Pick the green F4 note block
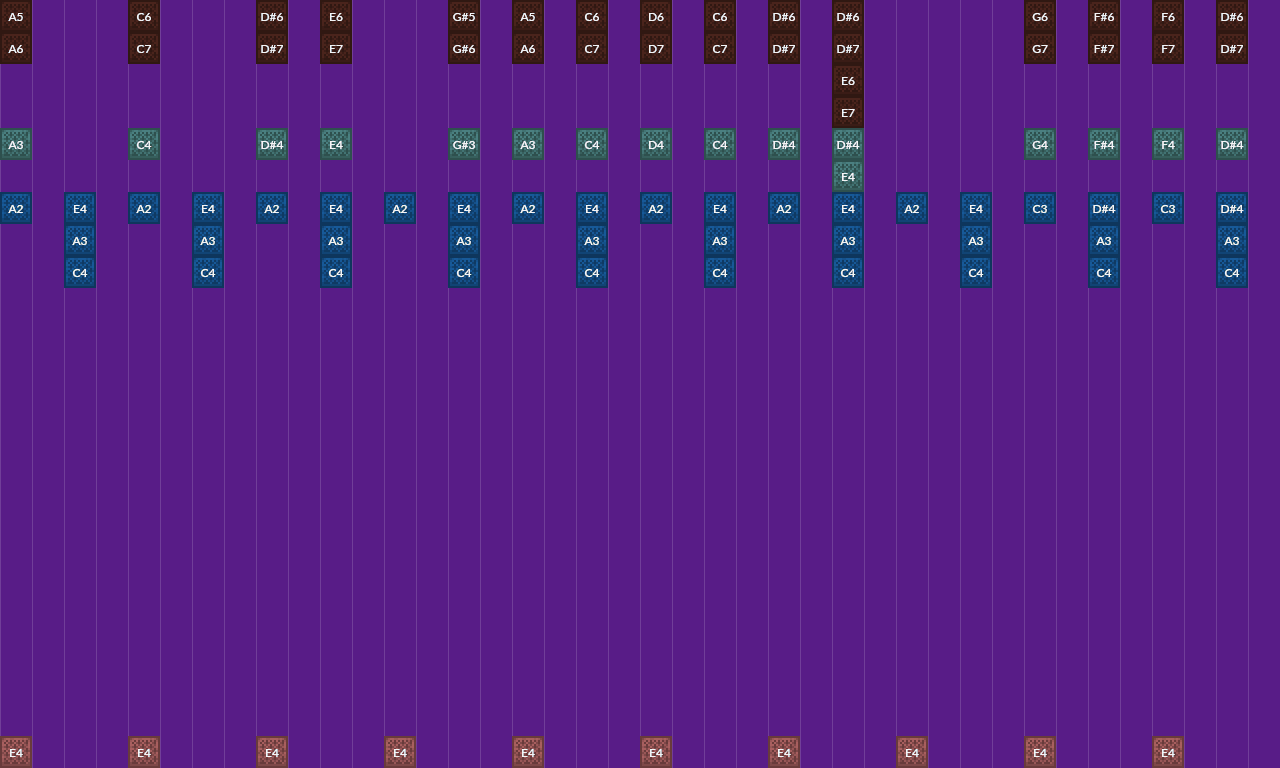 tap(1168, 144)
